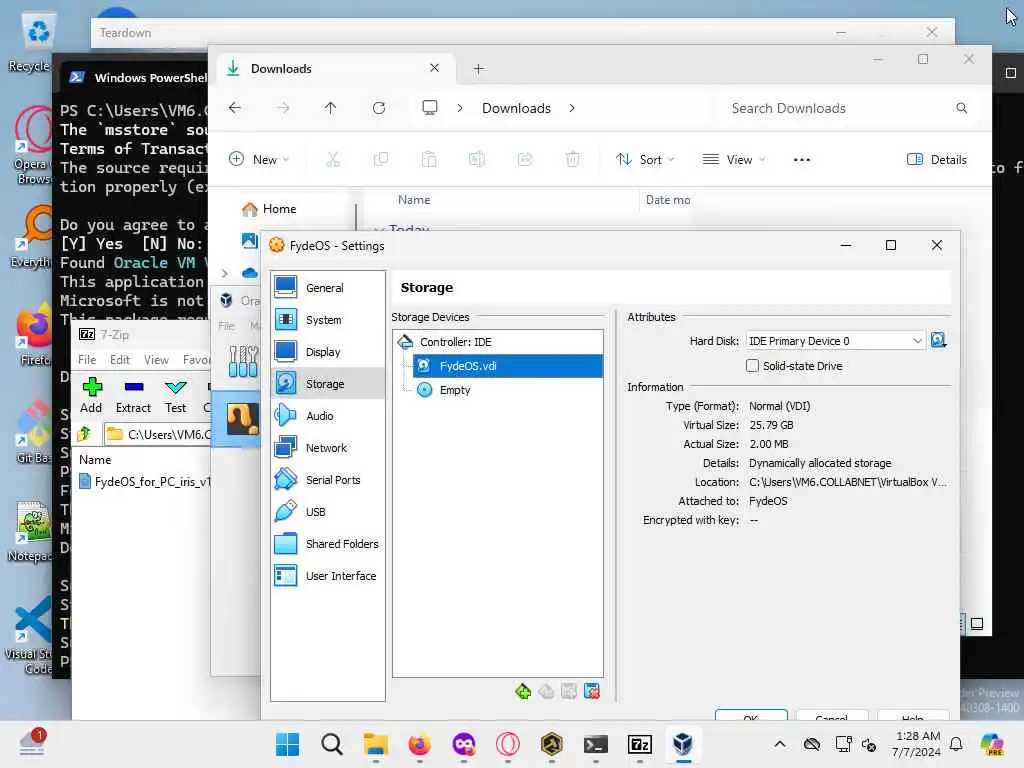
Task: Expand OneDrive item in Explorer sidebar
Action: [x=225, y=273]
